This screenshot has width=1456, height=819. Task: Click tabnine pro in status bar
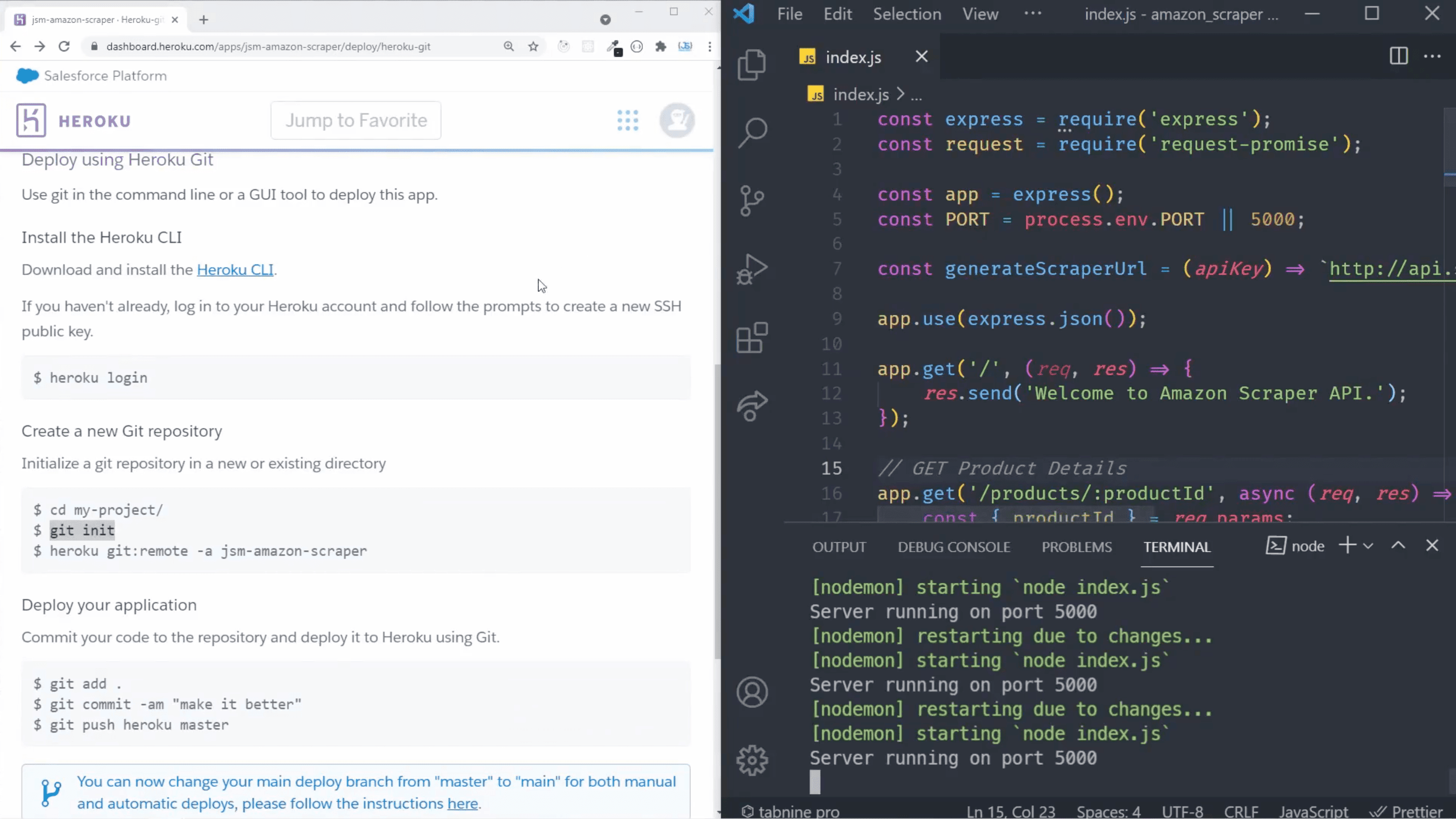(x=790, y=811)
